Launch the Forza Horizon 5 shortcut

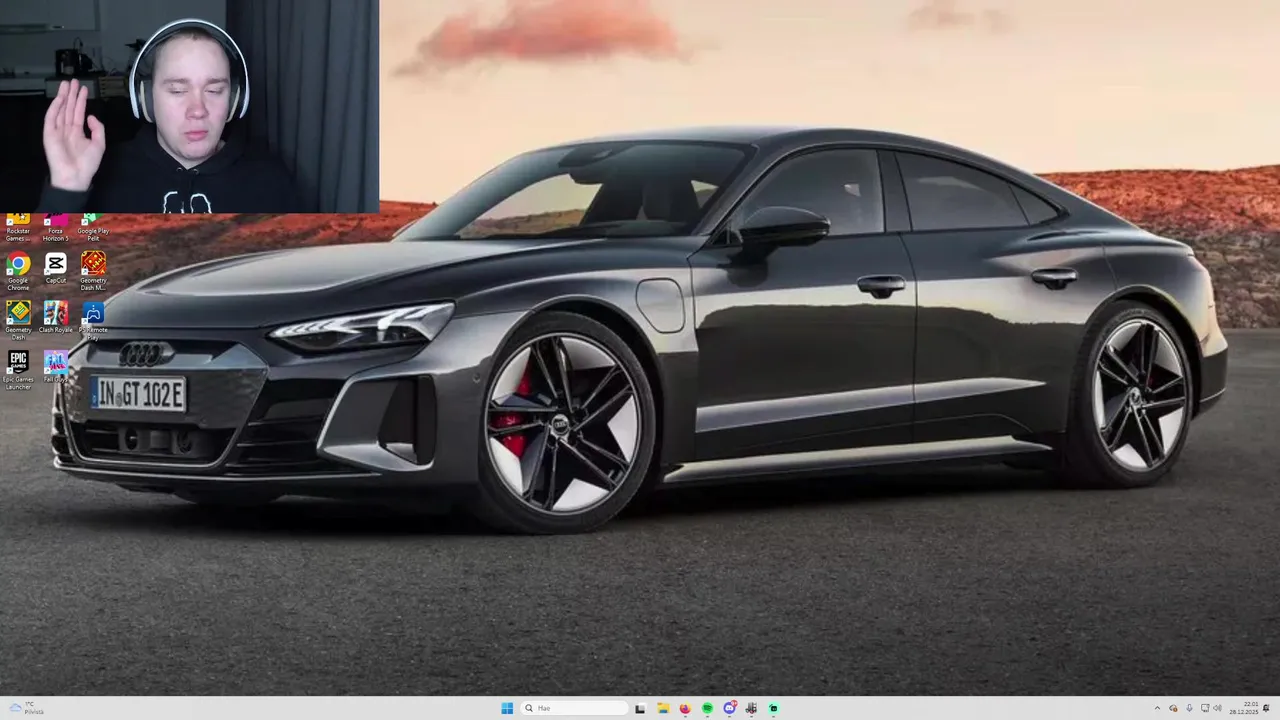[x=55, y=228]
